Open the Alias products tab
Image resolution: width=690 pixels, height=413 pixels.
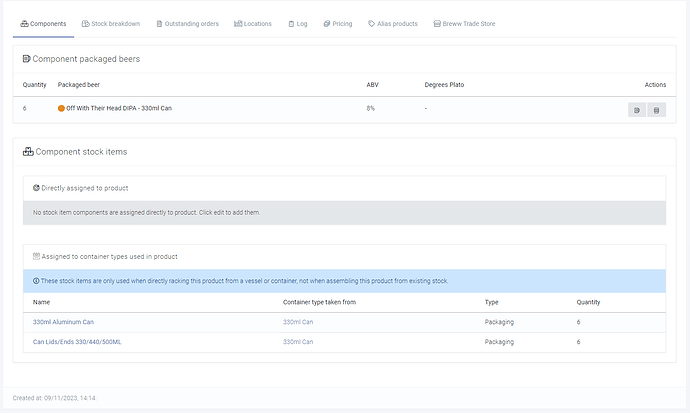394,23
